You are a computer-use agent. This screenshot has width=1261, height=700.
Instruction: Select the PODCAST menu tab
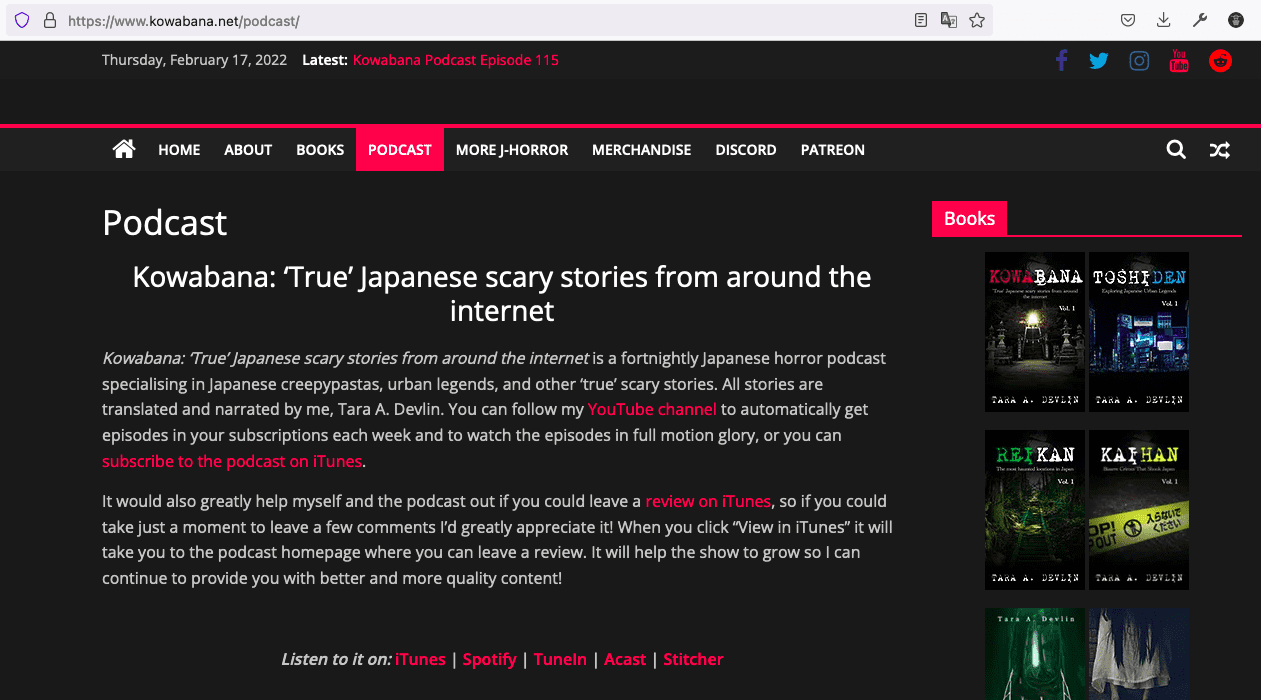click(400, 149)
